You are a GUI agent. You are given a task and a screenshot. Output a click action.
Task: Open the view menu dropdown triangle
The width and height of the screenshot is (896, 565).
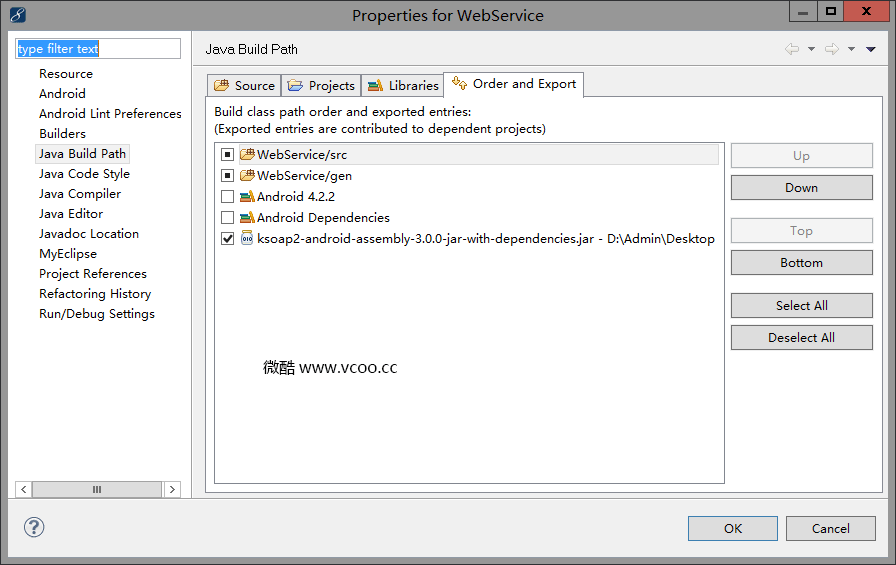click(870, 49)
